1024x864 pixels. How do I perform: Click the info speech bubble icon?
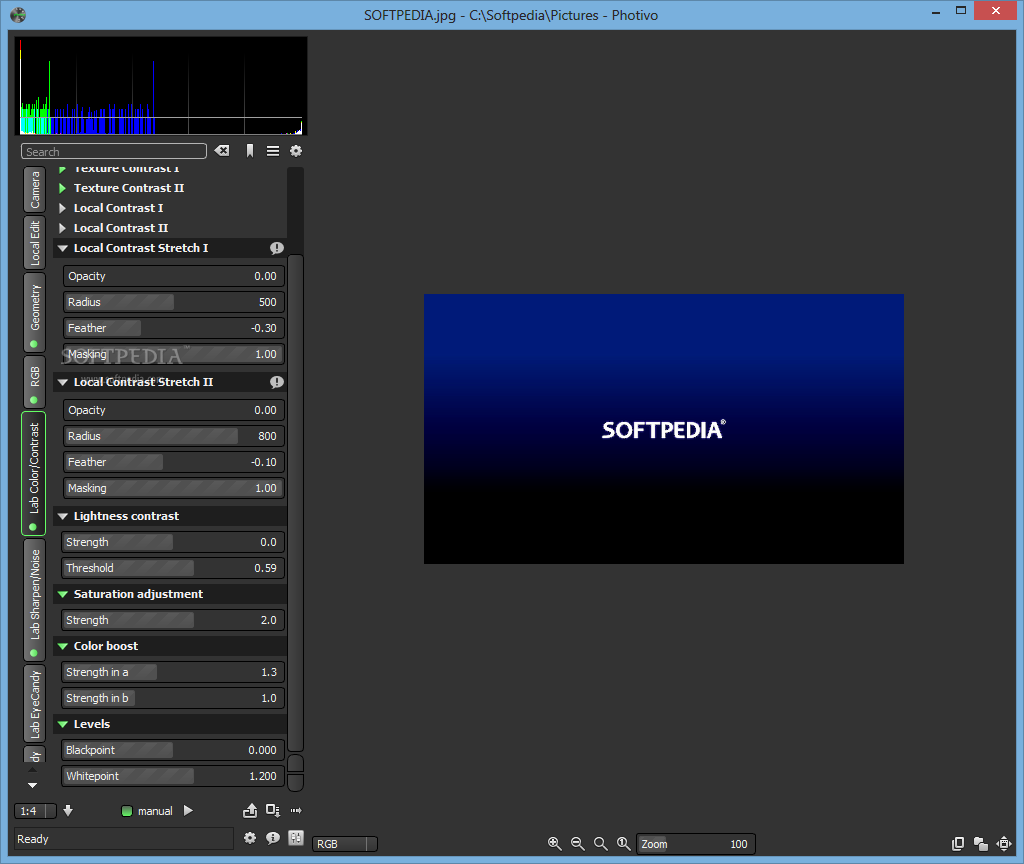[273, 838]
